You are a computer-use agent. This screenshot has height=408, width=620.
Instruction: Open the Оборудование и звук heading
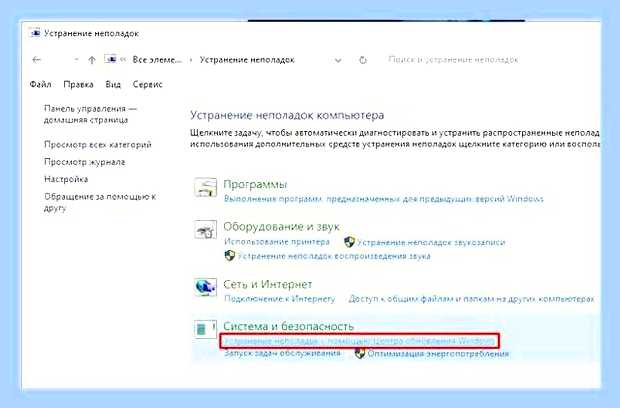282,227
